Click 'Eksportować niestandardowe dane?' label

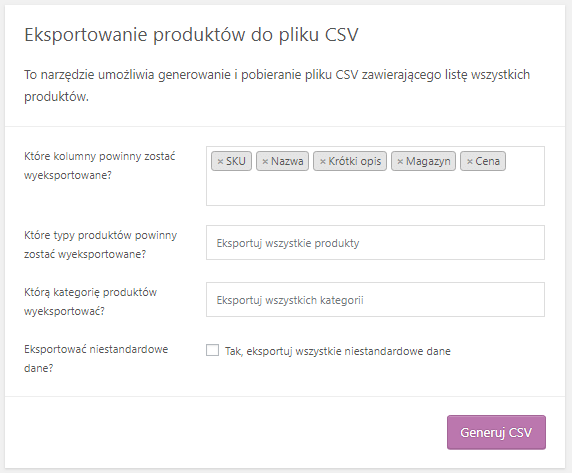96,358
